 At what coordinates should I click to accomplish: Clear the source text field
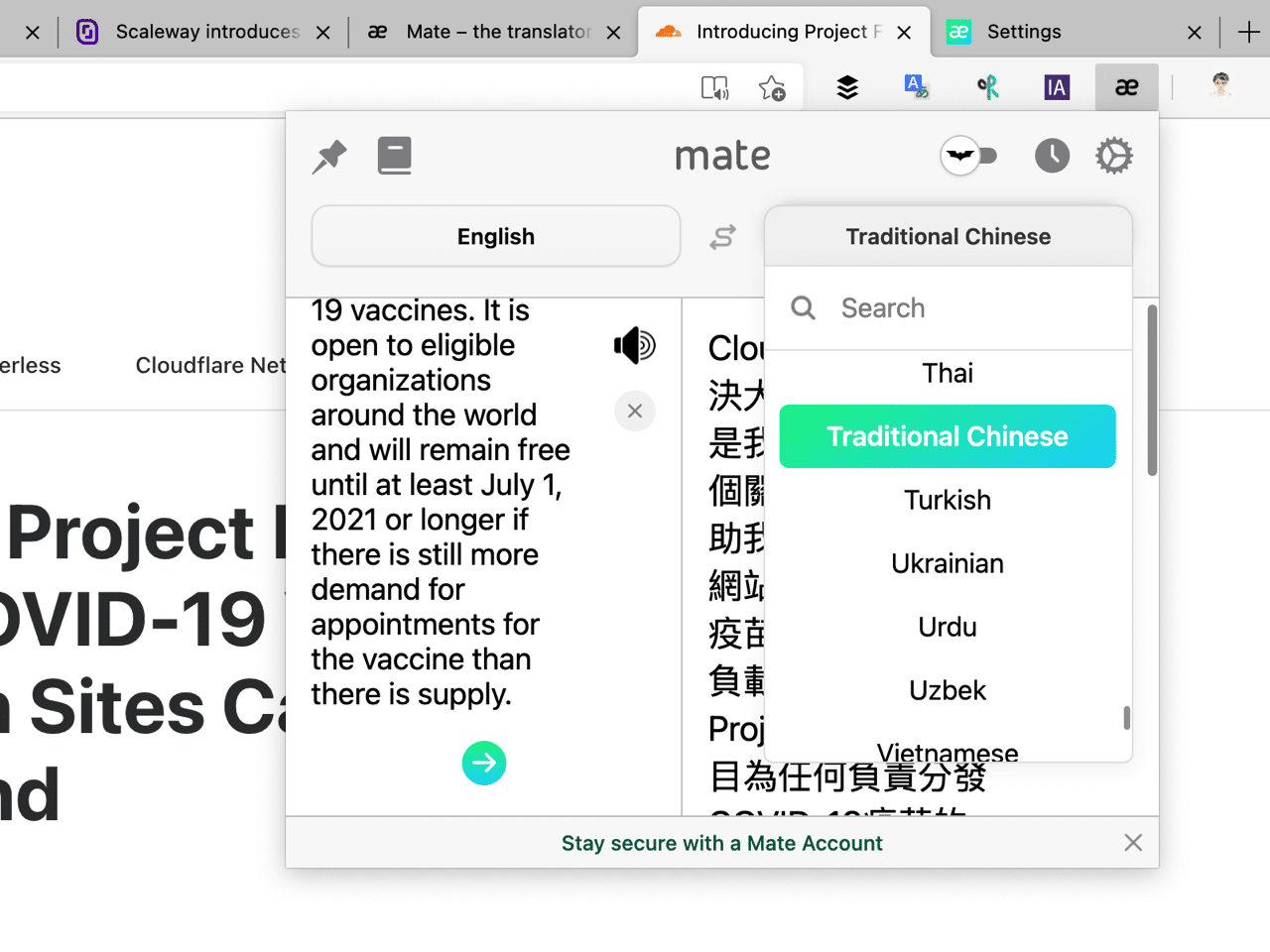coord(635,411)
